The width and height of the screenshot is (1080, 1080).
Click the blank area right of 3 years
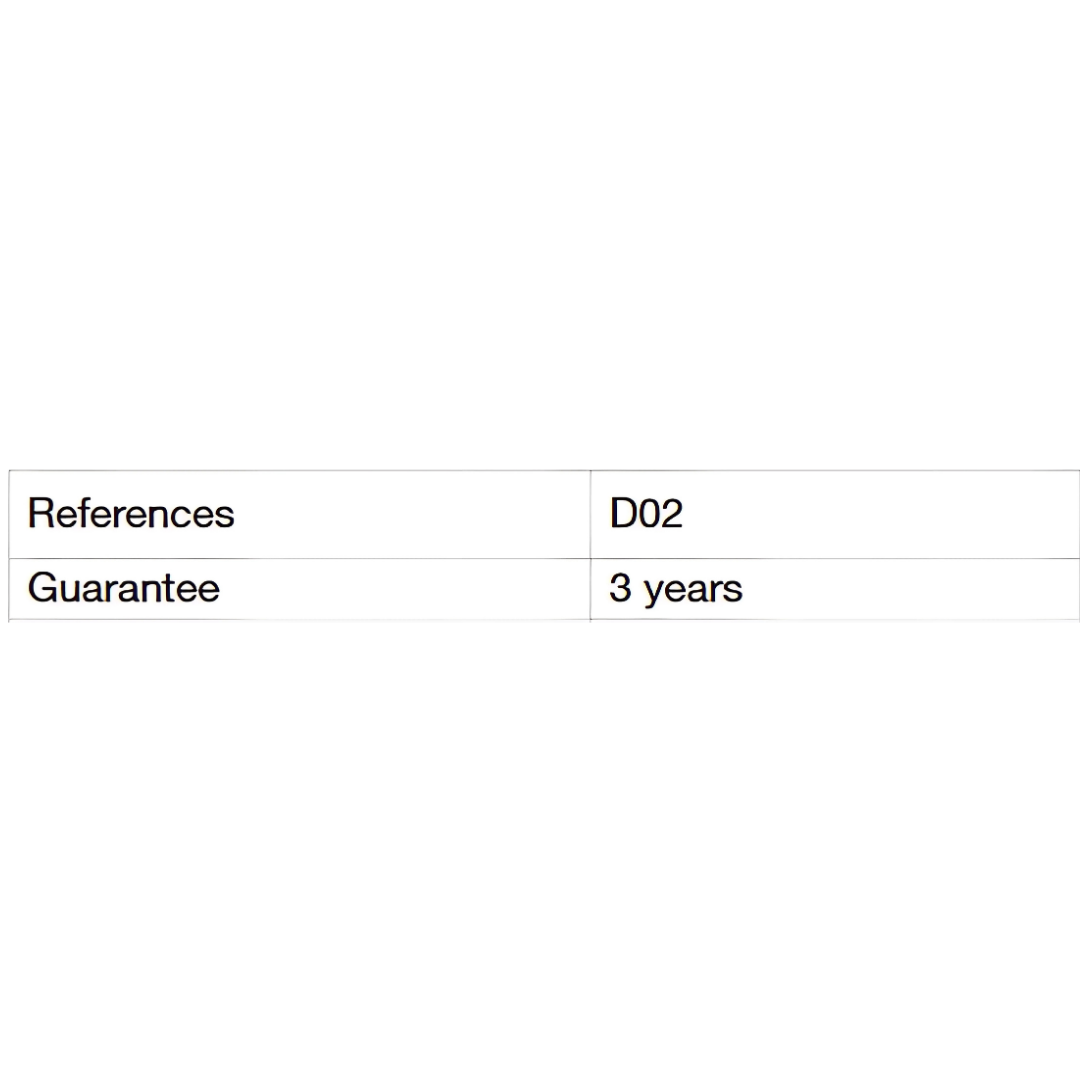point(911,589)
